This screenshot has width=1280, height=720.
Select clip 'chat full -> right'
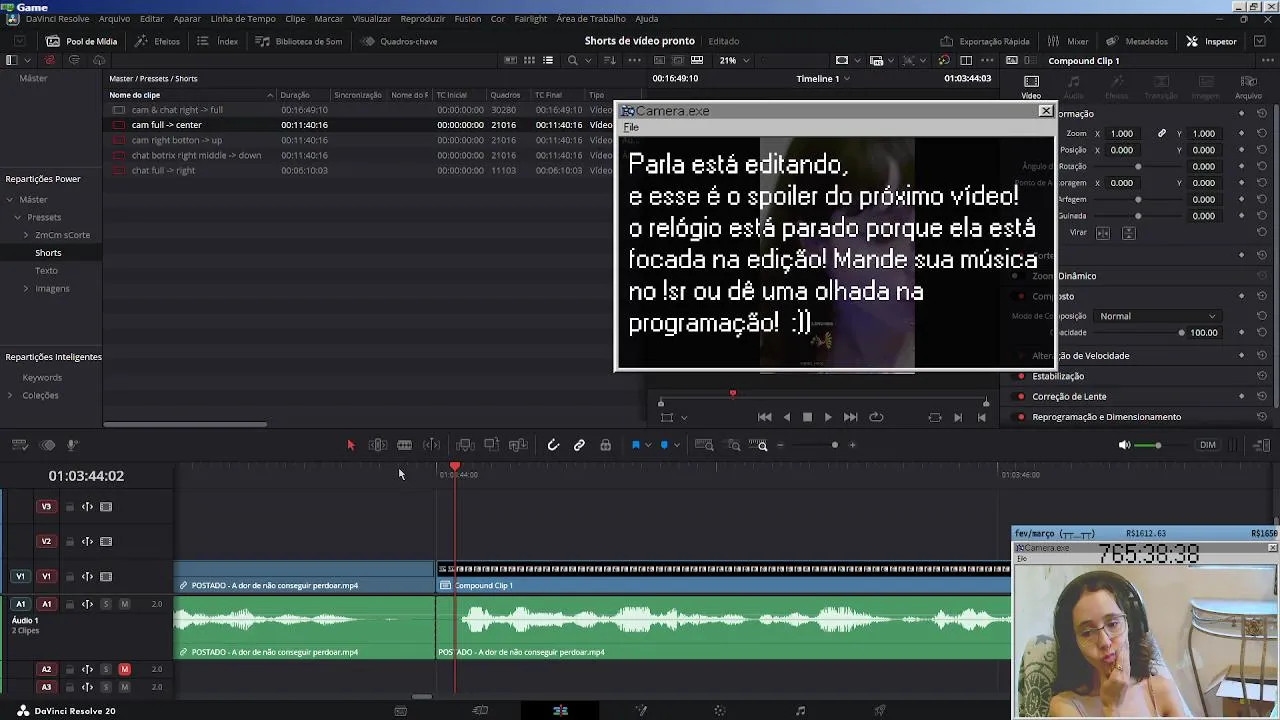pos(163,170)
